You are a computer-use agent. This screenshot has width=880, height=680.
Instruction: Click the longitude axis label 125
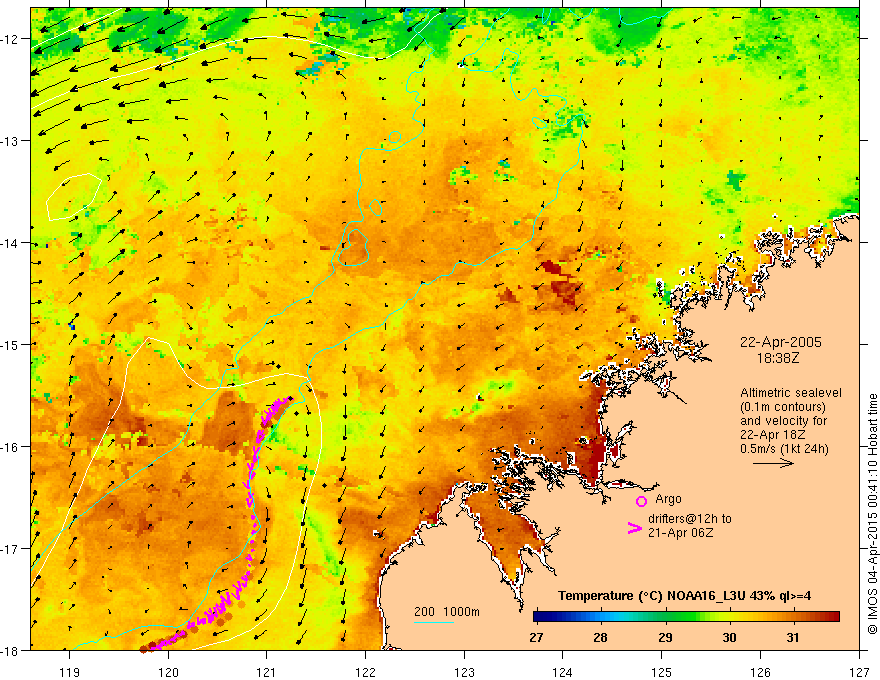pyautogui.click(x=662, y=672)
